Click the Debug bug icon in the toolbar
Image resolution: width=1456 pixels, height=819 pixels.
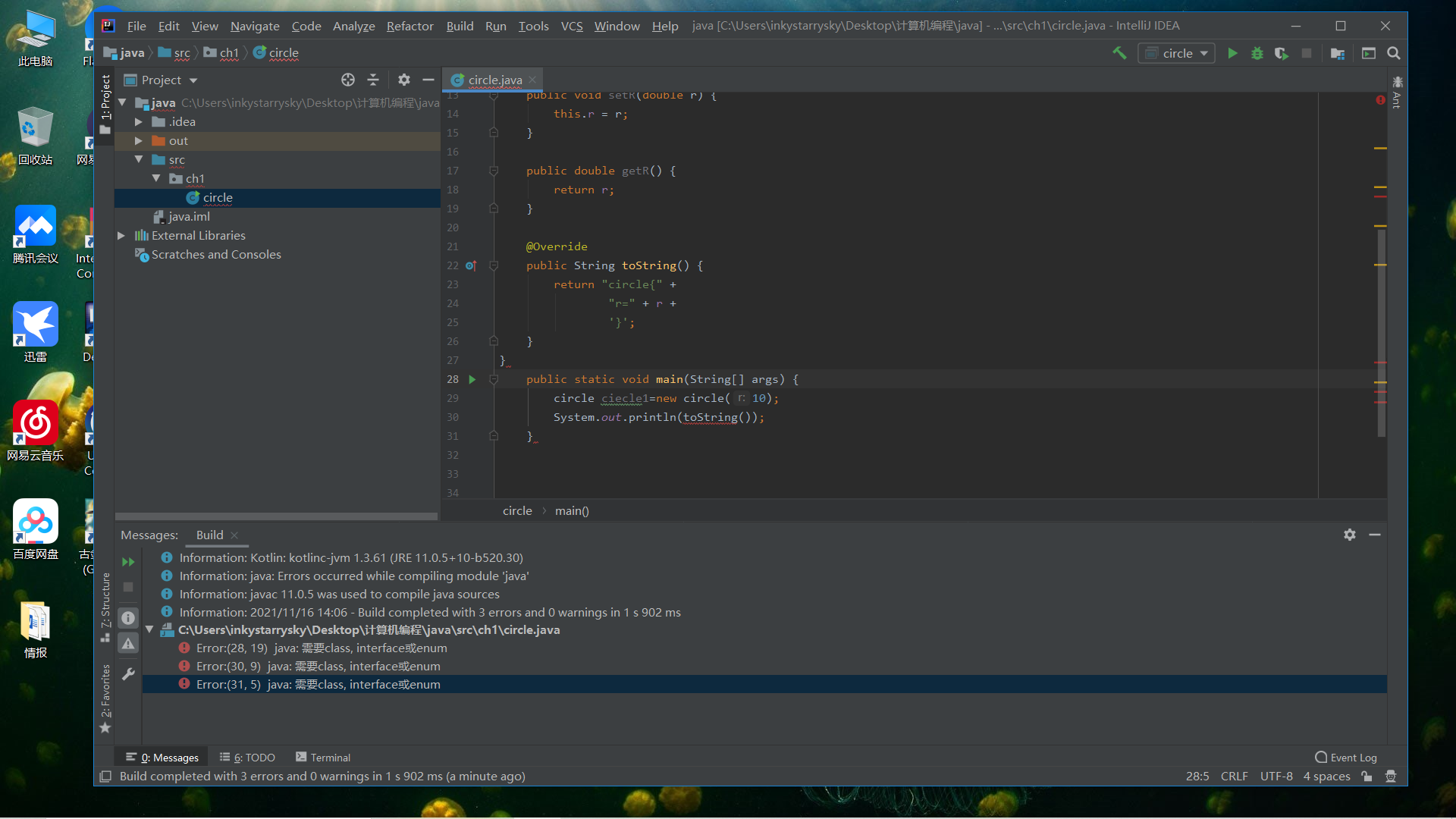coord(1257,53)
